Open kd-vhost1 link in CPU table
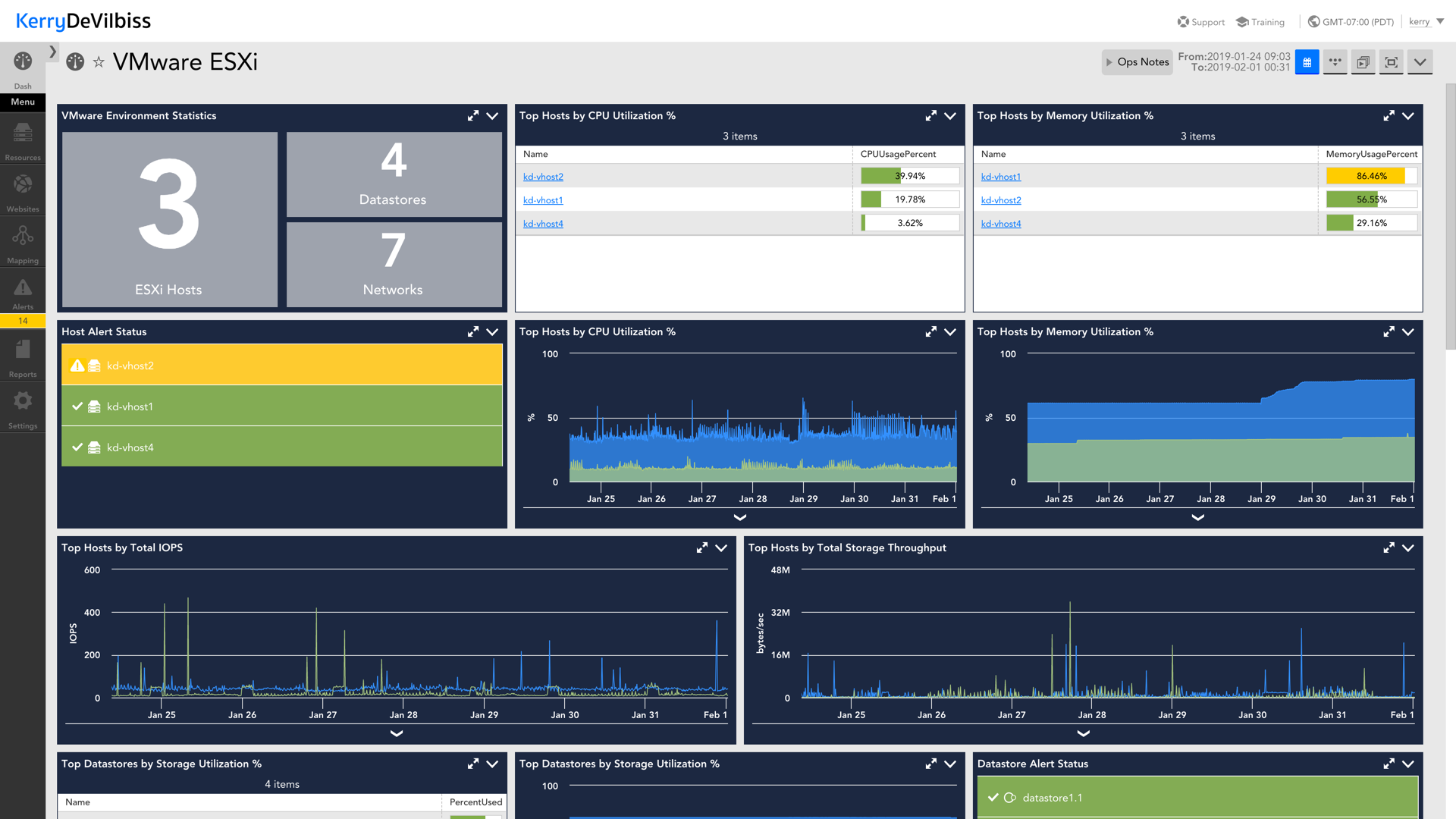The image size is (1456, 819). [543, 200]
